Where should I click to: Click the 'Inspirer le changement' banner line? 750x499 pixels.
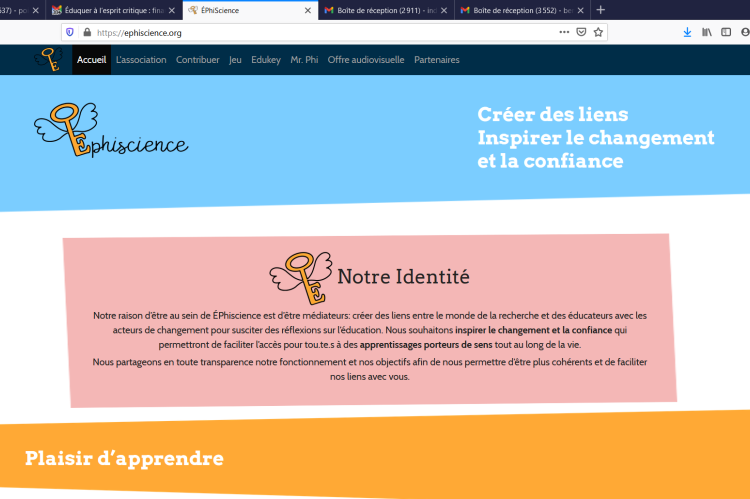[x=596, y=138]
